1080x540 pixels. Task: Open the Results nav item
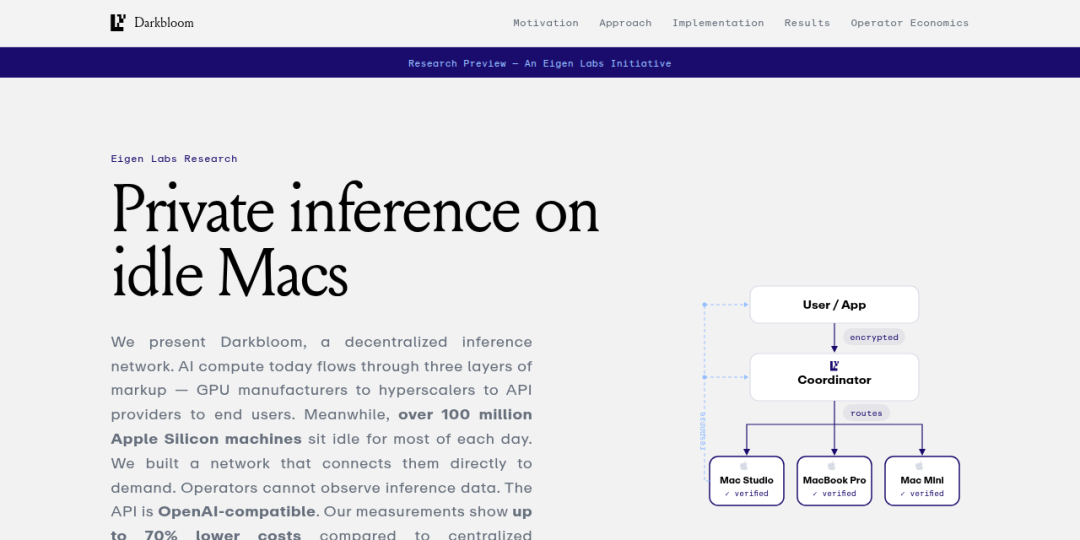coord(807,23)
